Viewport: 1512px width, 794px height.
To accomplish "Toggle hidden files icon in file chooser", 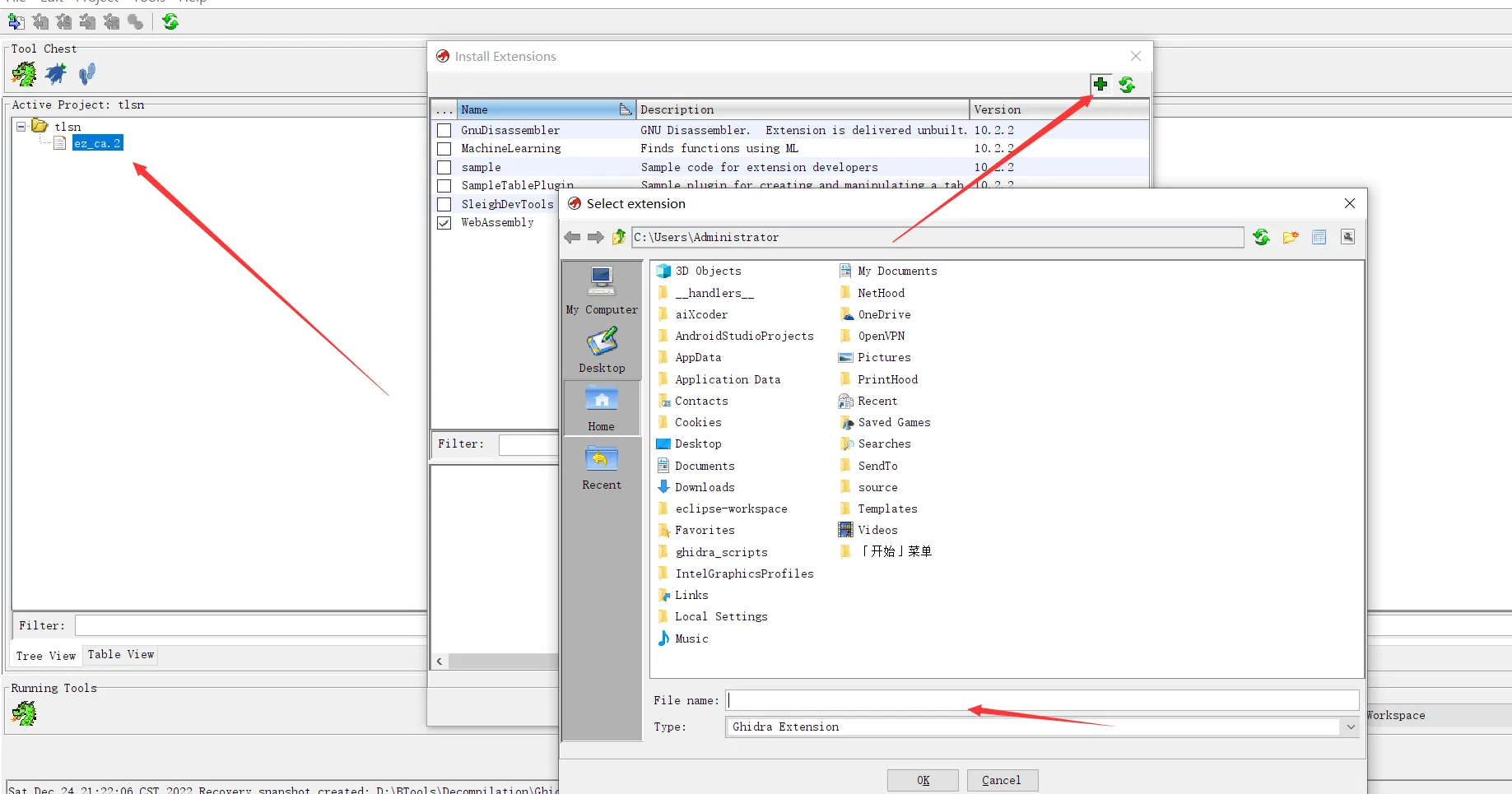I will coord(1347,237).
